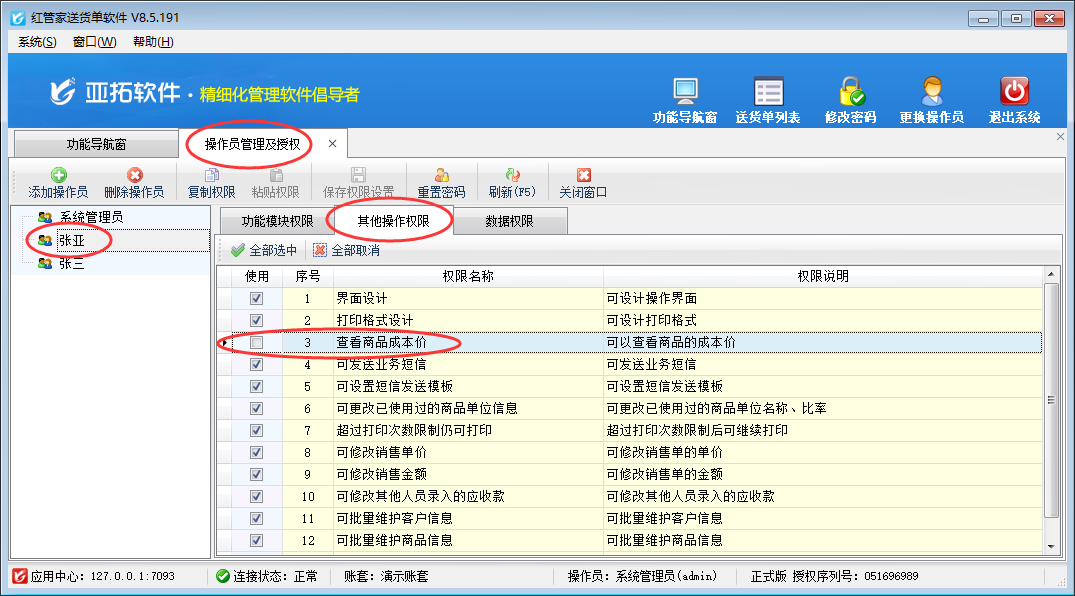Toggle the 可修改销售单价 checkbox
1075x596 pixels.
tap(257, 453)
